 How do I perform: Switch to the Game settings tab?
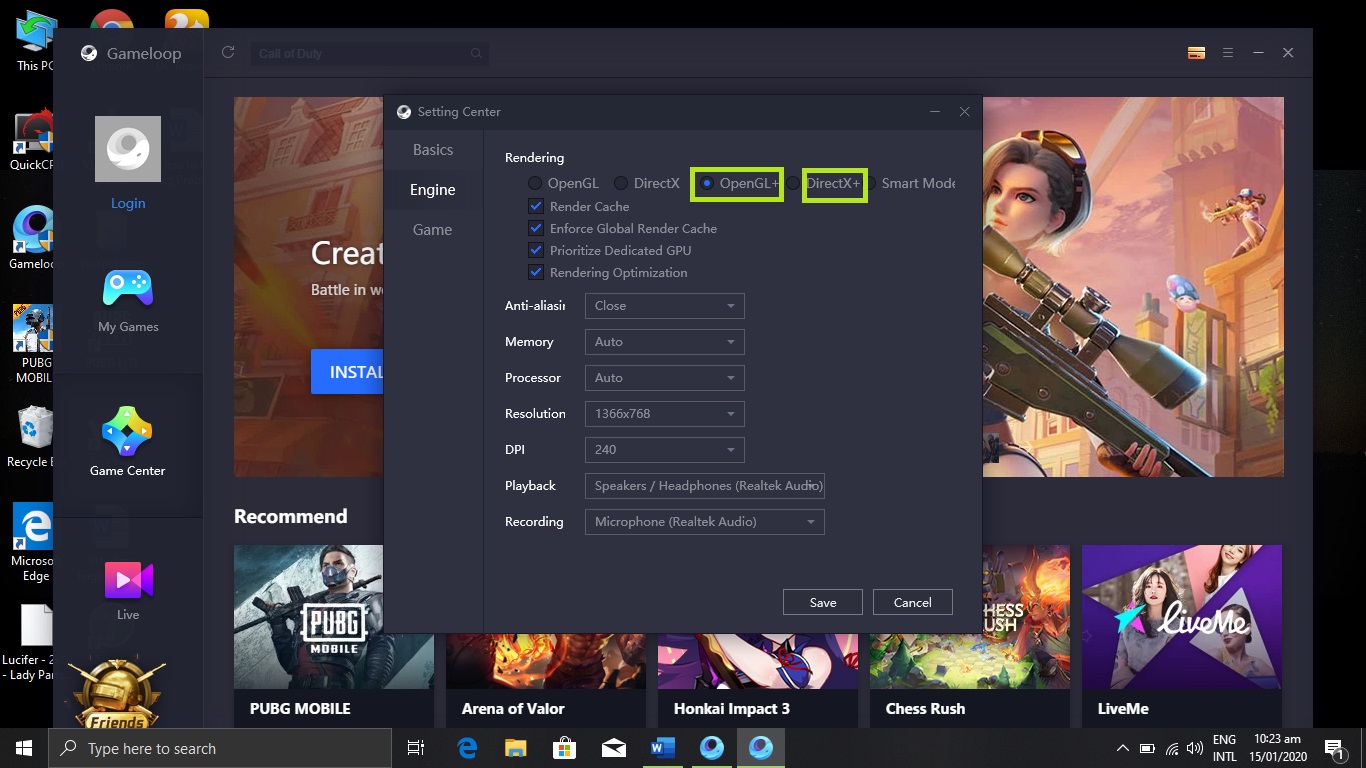click(x=433, y=230)
